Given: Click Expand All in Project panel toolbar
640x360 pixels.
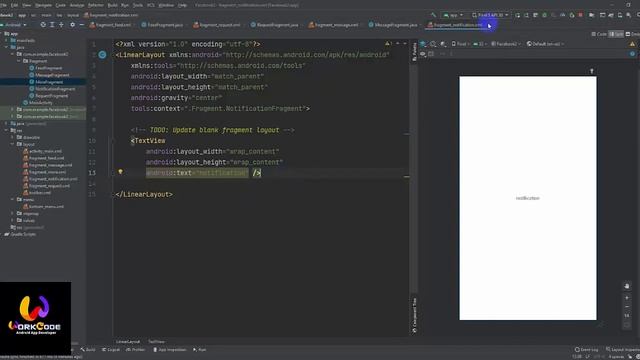Looking at the screenshot, I should tap(52, 25).
